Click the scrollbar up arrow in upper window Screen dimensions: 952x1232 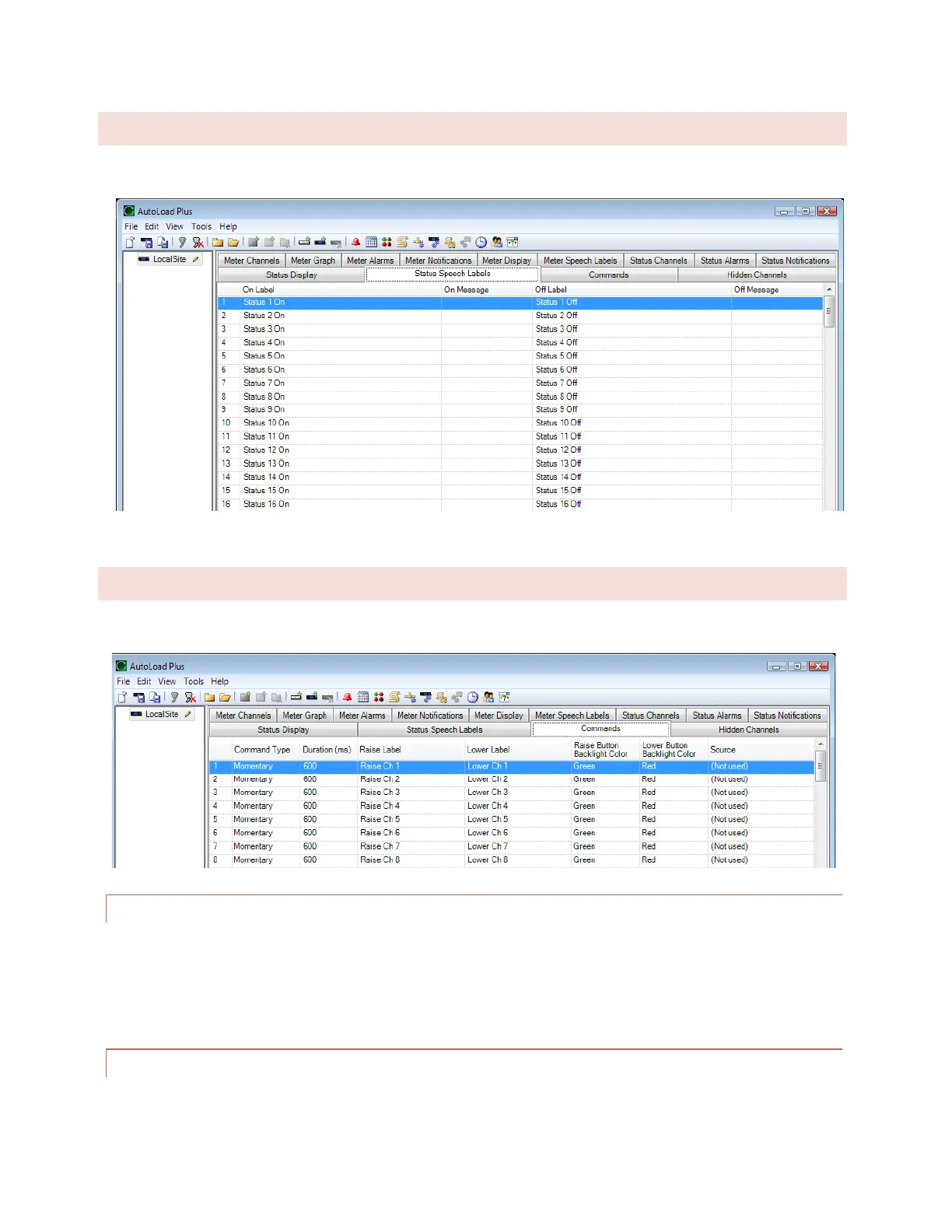(829, 289)
